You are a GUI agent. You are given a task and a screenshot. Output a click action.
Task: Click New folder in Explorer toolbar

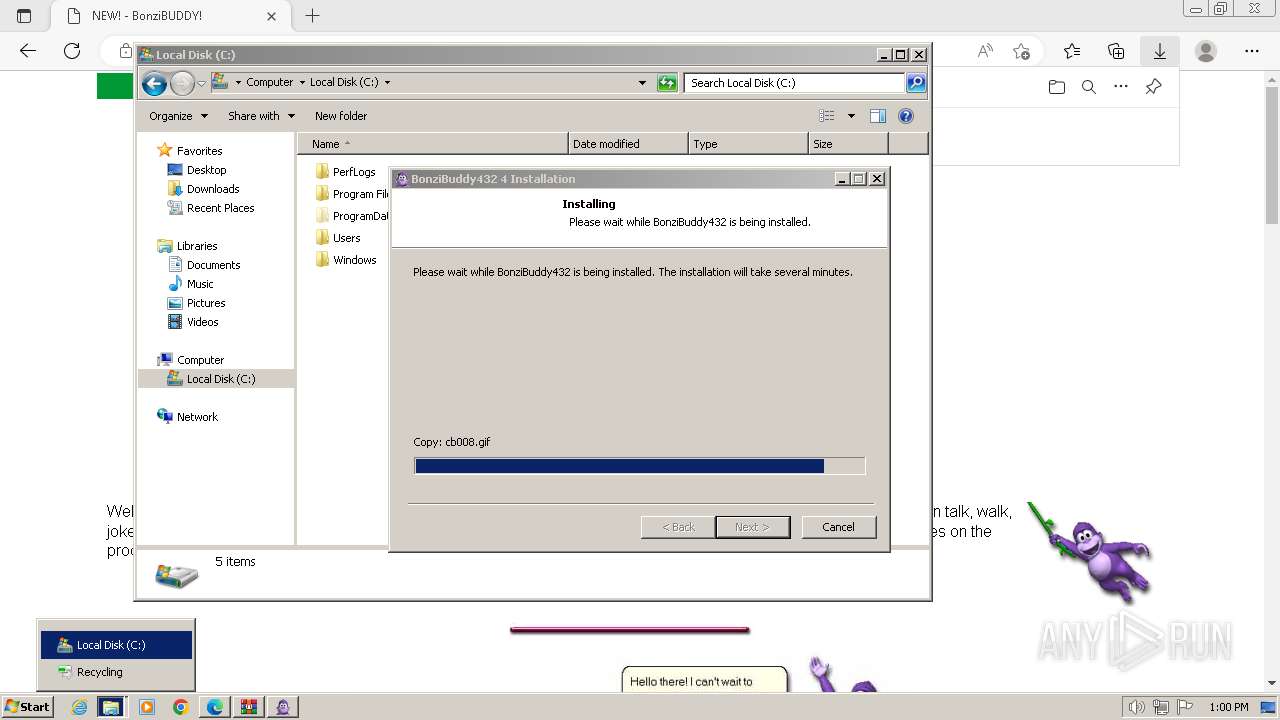[341, 116]
